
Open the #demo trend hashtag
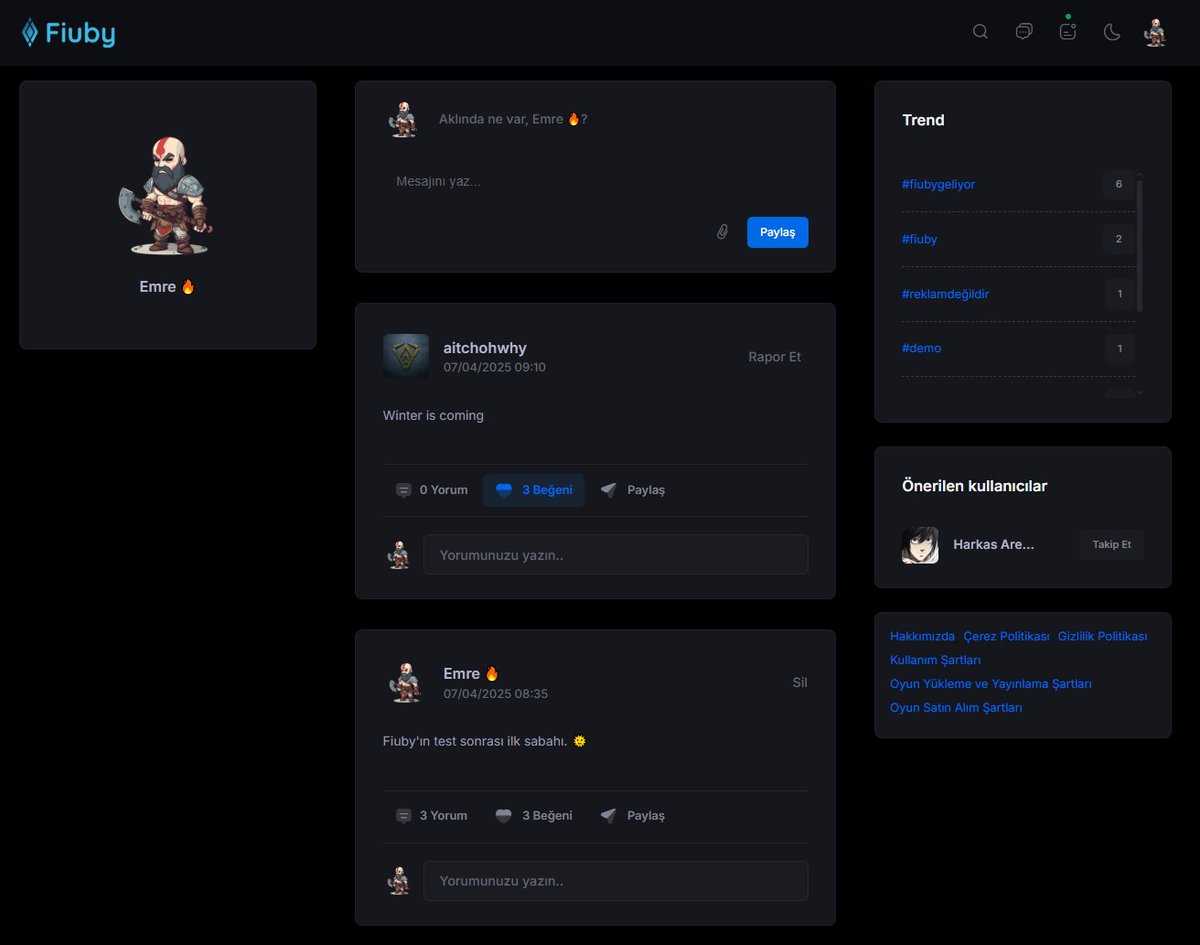(x=921, y=348)
